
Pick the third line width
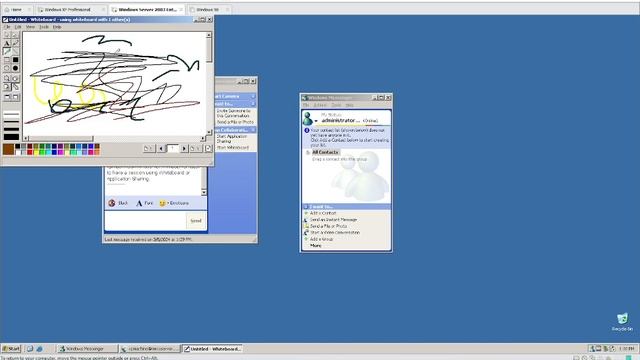pos(11,129)
